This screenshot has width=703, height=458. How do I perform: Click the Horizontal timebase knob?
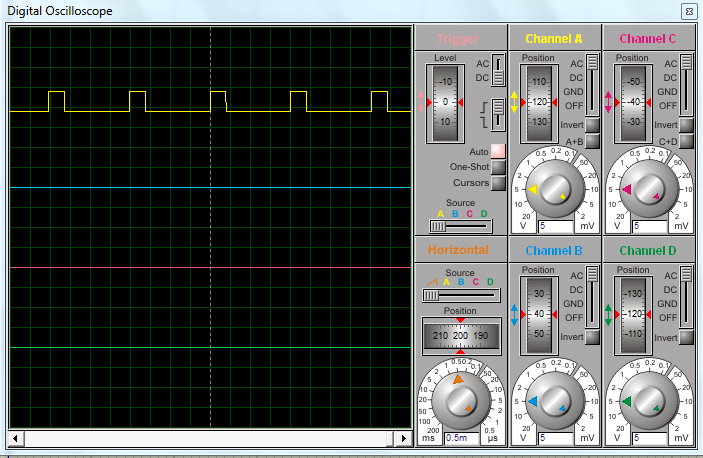[461, 401]
